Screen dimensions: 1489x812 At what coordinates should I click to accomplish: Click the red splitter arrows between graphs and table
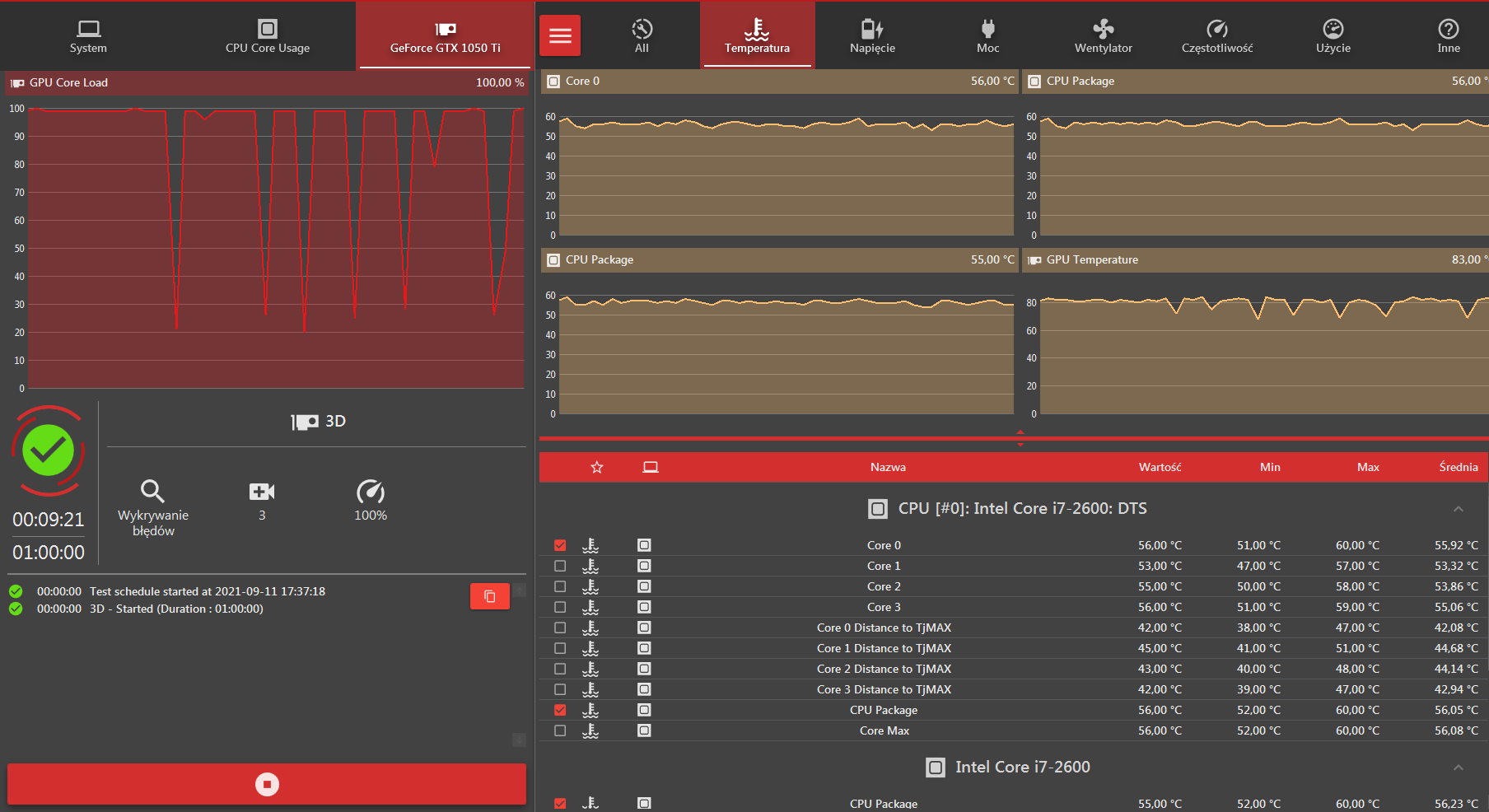click(x=1020, y=438)
